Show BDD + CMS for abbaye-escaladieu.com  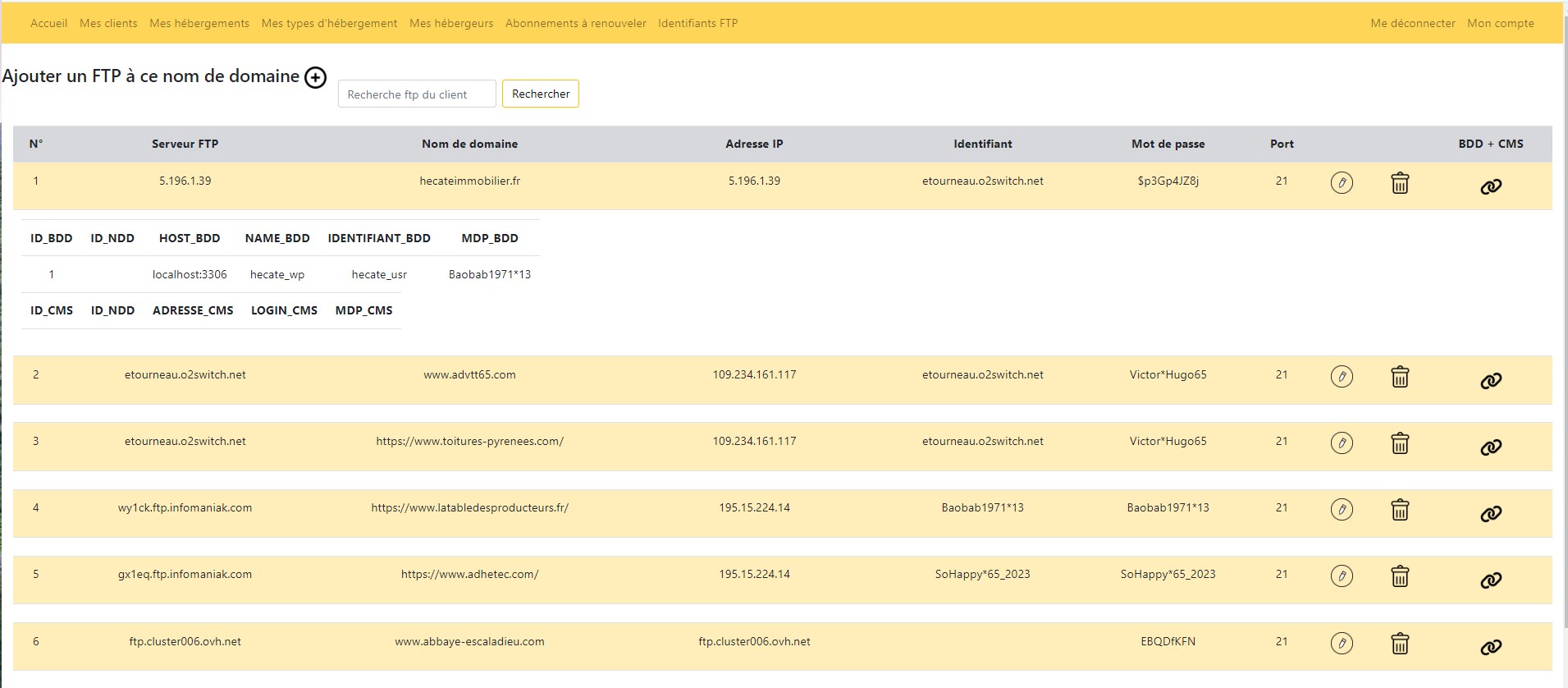pyautogui.click(x=1491, y=648)
